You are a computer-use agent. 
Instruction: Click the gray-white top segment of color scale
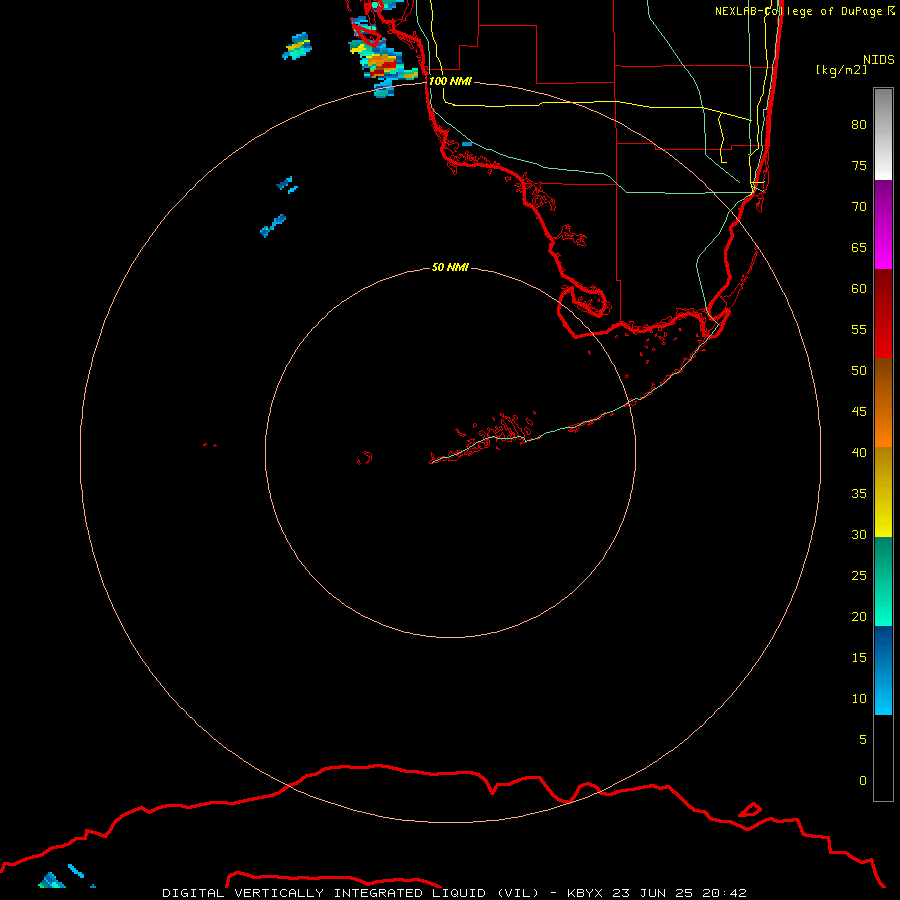coord(883,134)
